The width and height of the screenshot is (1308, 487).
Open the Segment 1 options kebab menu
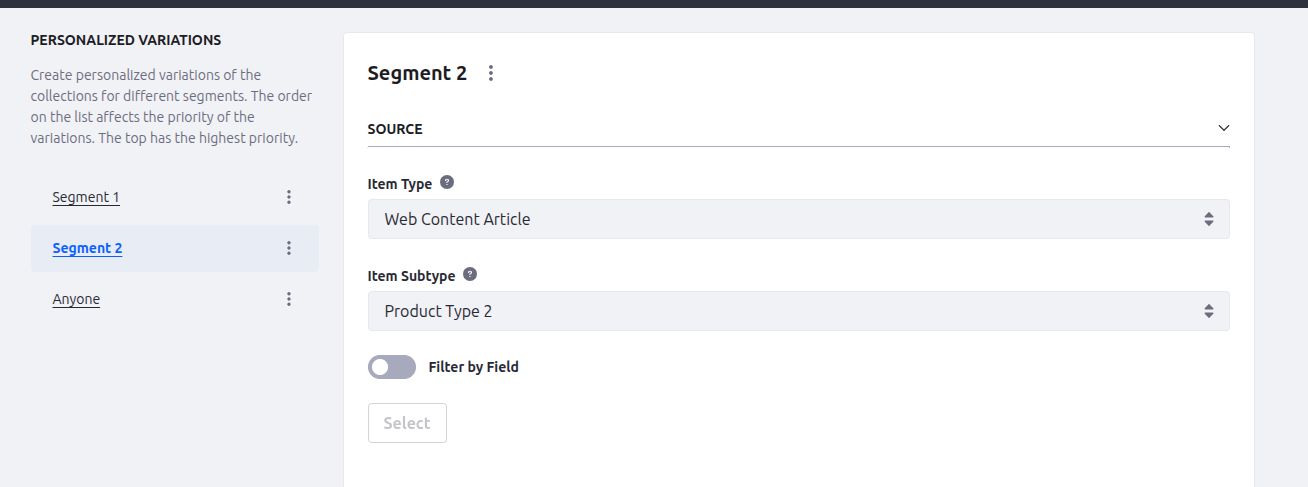point(289,197)
